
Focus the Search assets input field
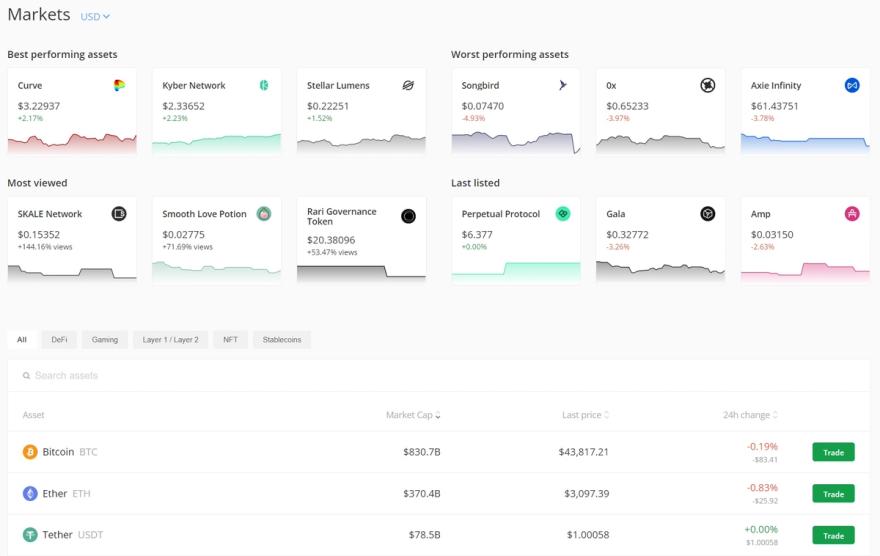(x=439, y=375)
